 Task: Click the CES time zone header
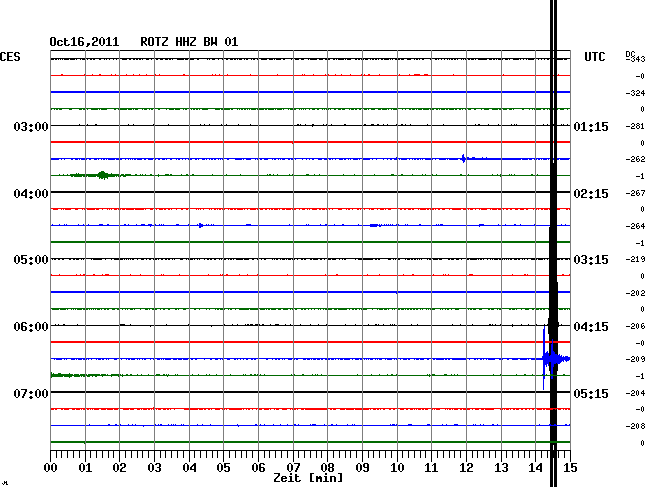click(10, 57)
